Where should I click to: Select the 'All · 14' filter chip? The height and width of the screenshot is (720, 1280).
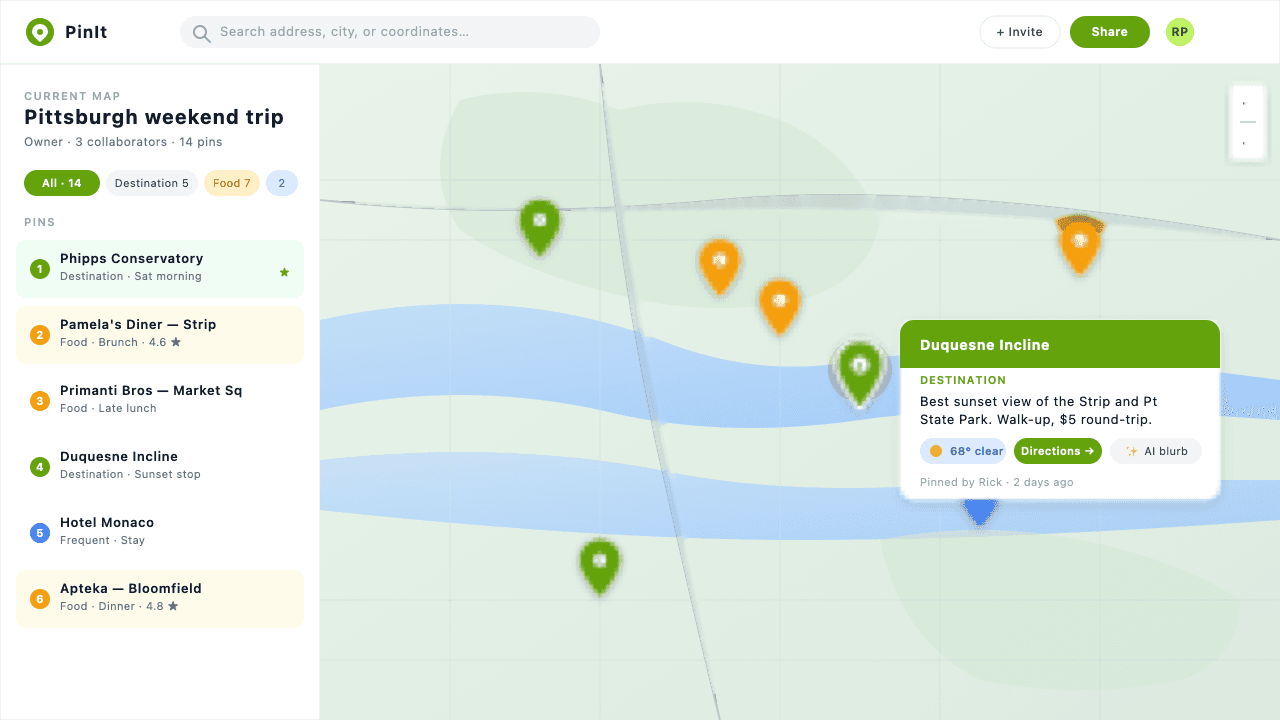click(x=62, y=183)
